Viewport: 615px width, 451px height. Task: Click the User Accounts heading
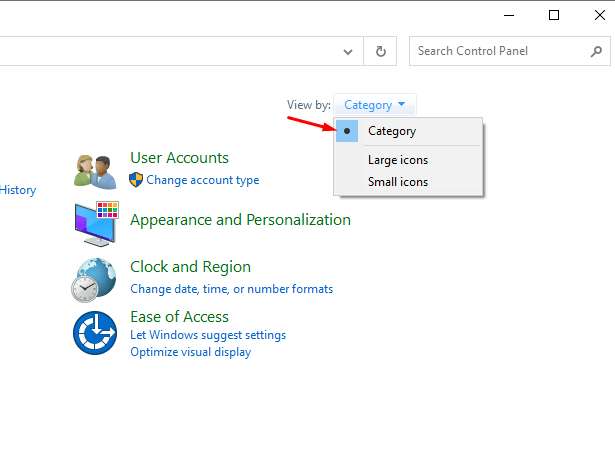click(x=179, y=158)
